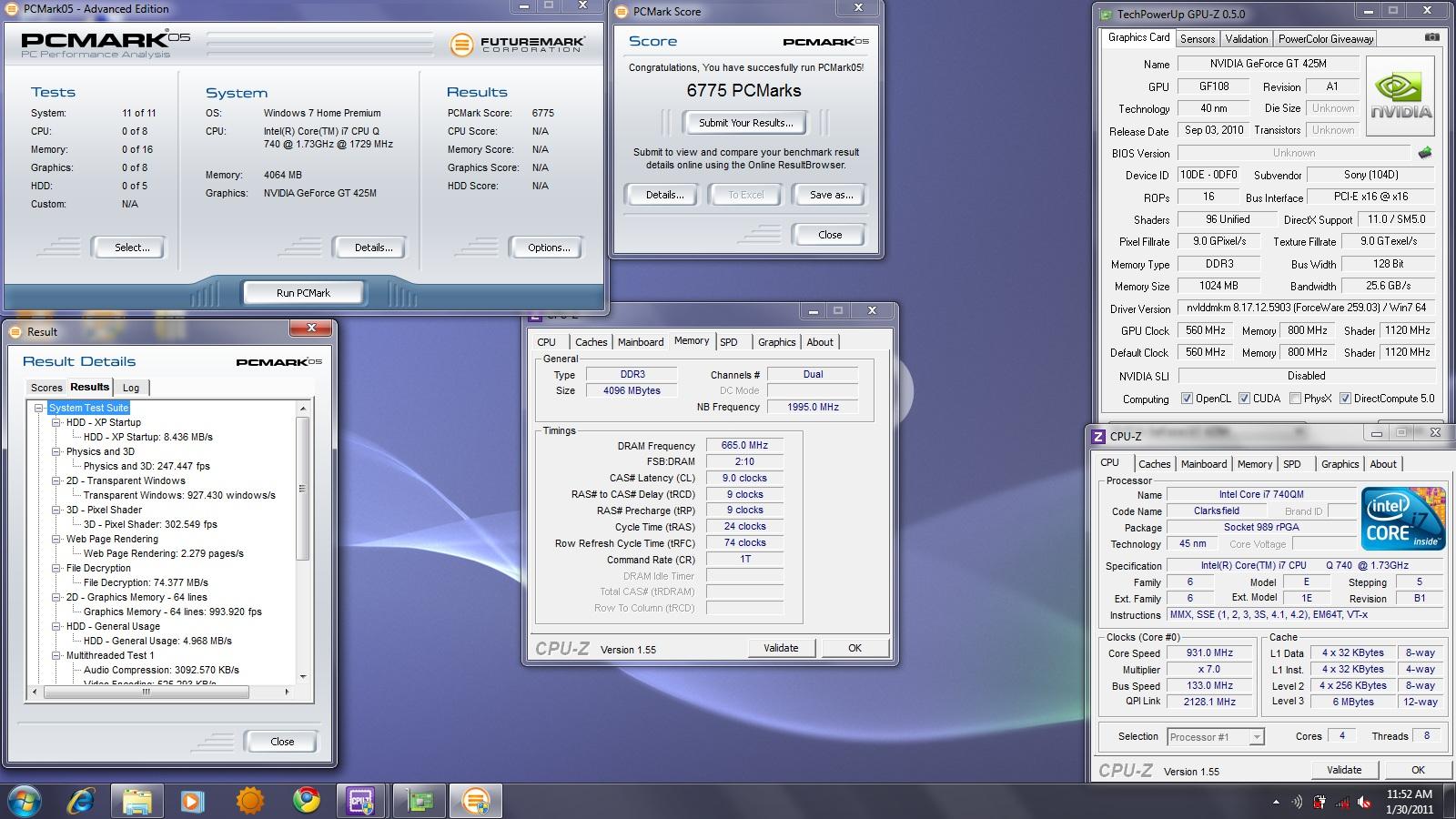Click the Options... button in Results
The height and width of the screenshot is (819, 1456).
click(549, 248)
